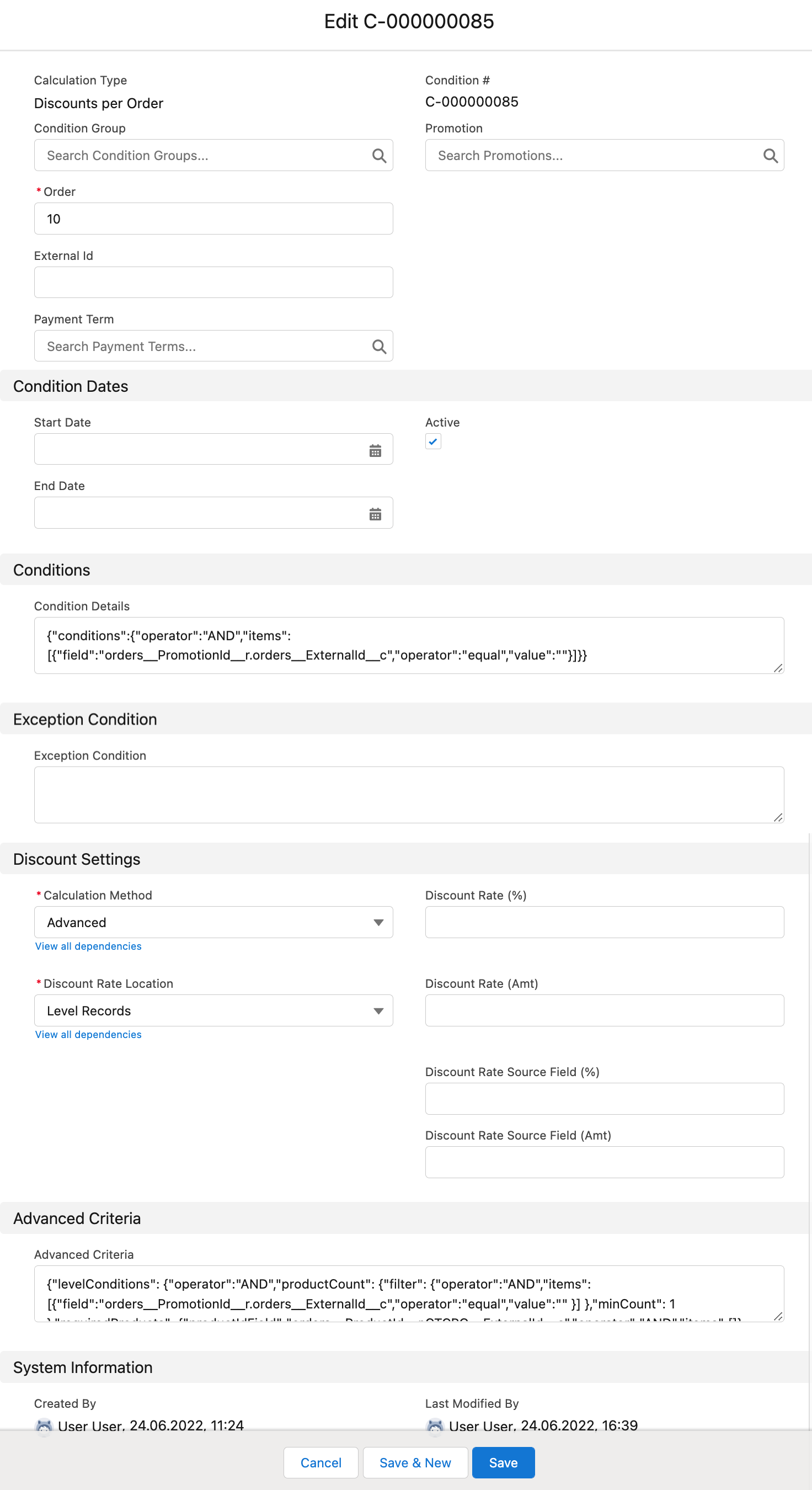
Task: Open the End Date calendar picker
Action: click(375, 514)
